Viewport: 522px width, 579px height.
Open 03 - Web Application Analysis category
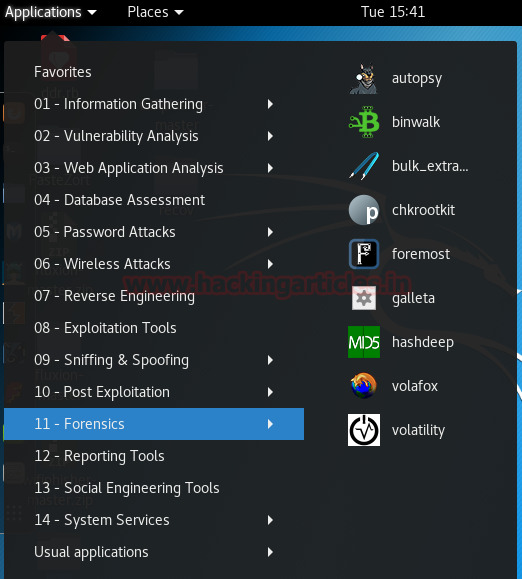tap(154, 168)
